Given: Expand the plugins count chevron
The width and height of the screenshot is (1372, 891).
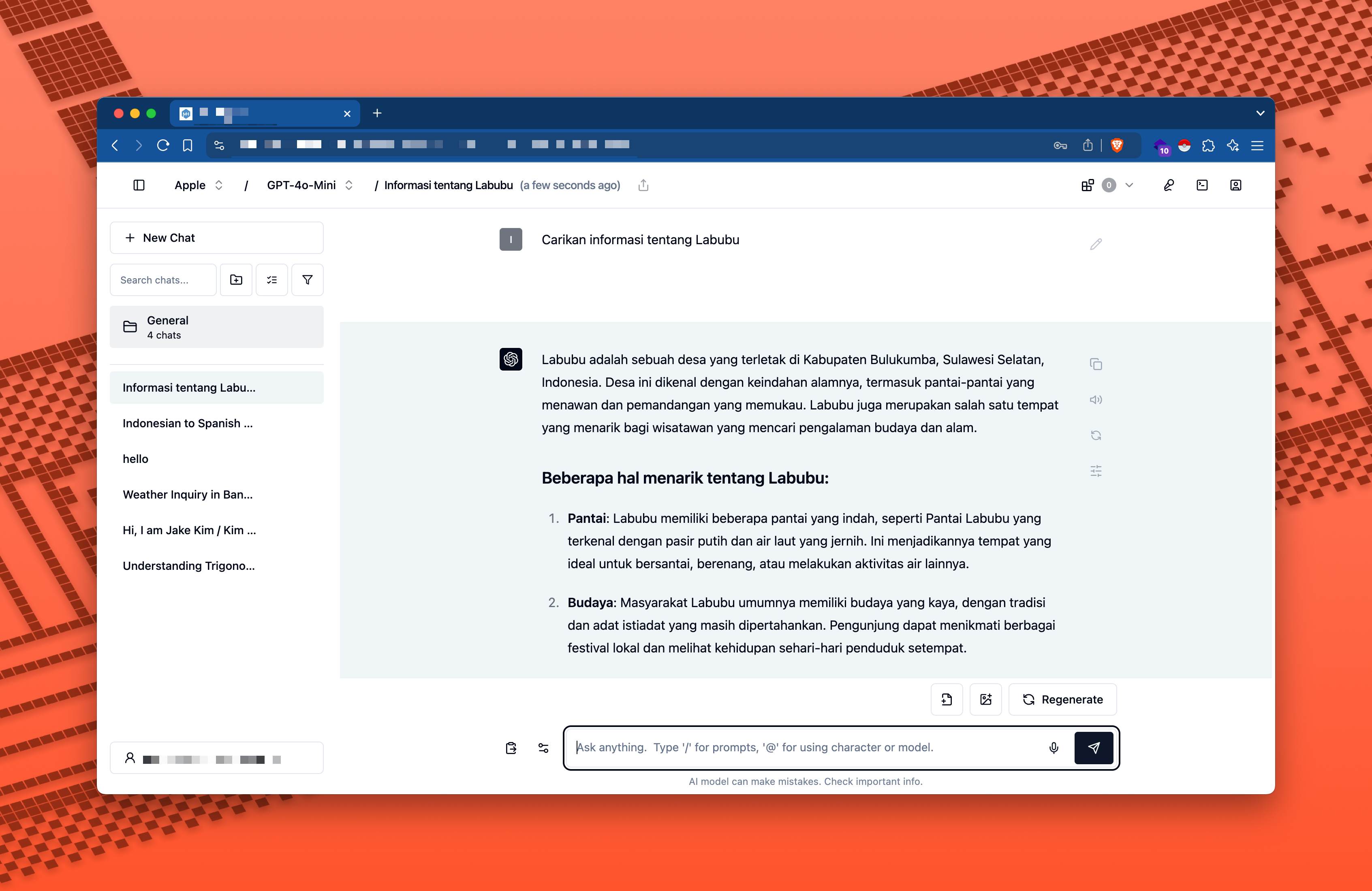Looking at the screenshot, I should point(1129,185).
